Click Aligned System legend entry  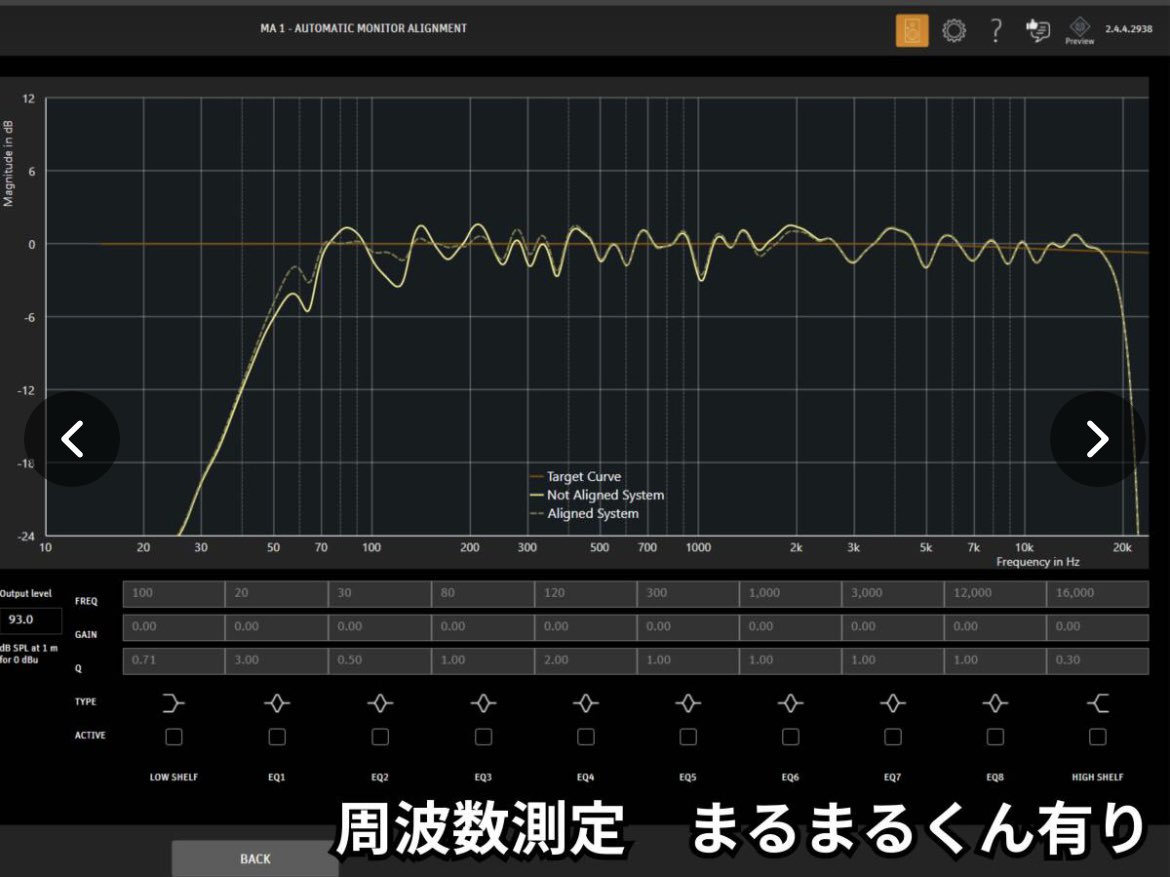point(584,514)
